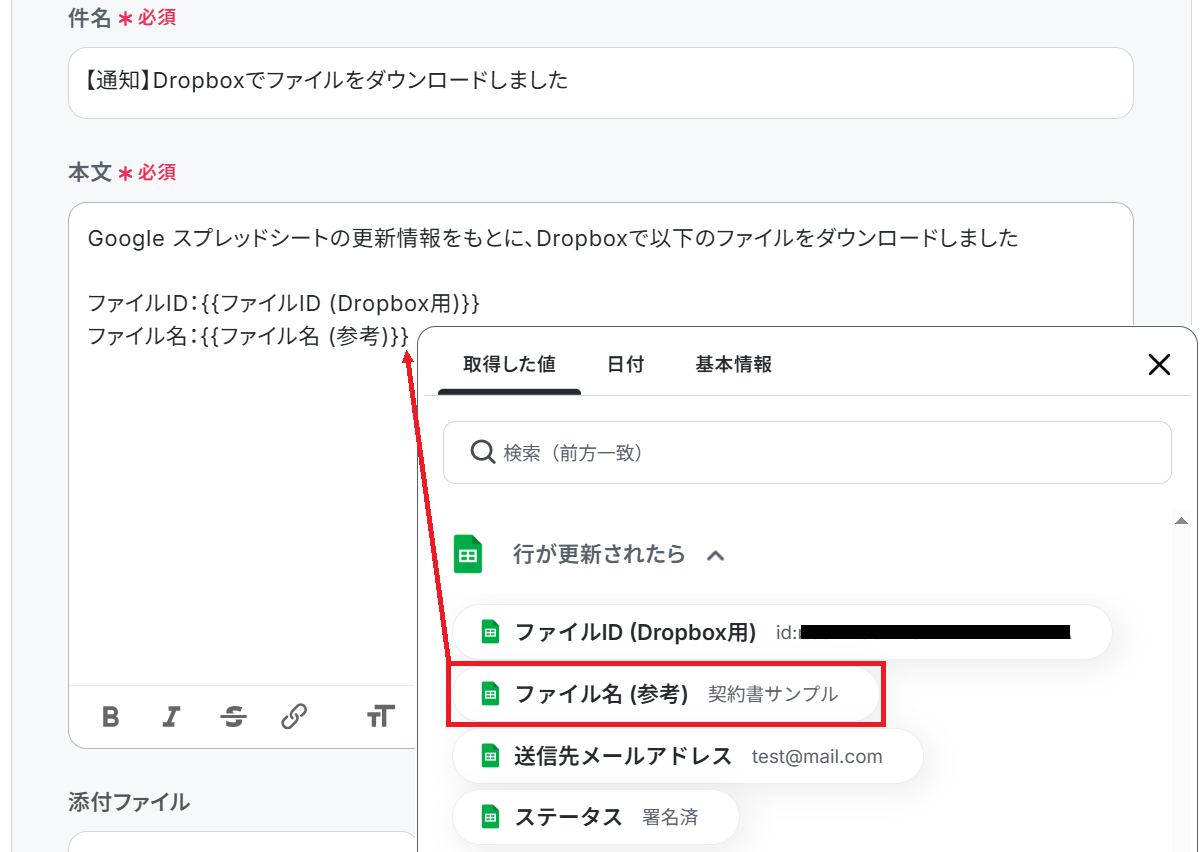Image resolution: width=1200 pixels, height=852 pixels.
Task: Click the test@mail.com value text
Action: pos(817,756)
